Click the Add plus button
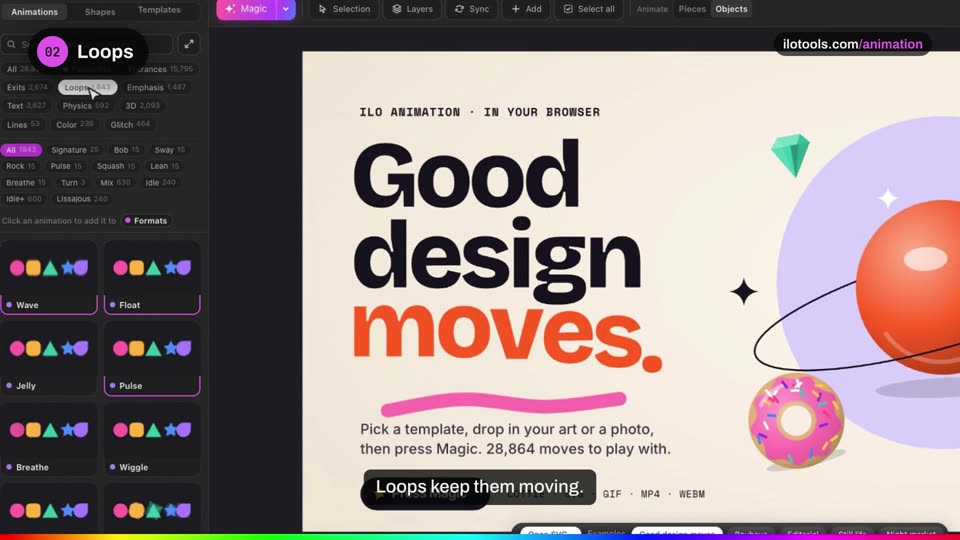 pyautogui.click(x=526, y=9)
